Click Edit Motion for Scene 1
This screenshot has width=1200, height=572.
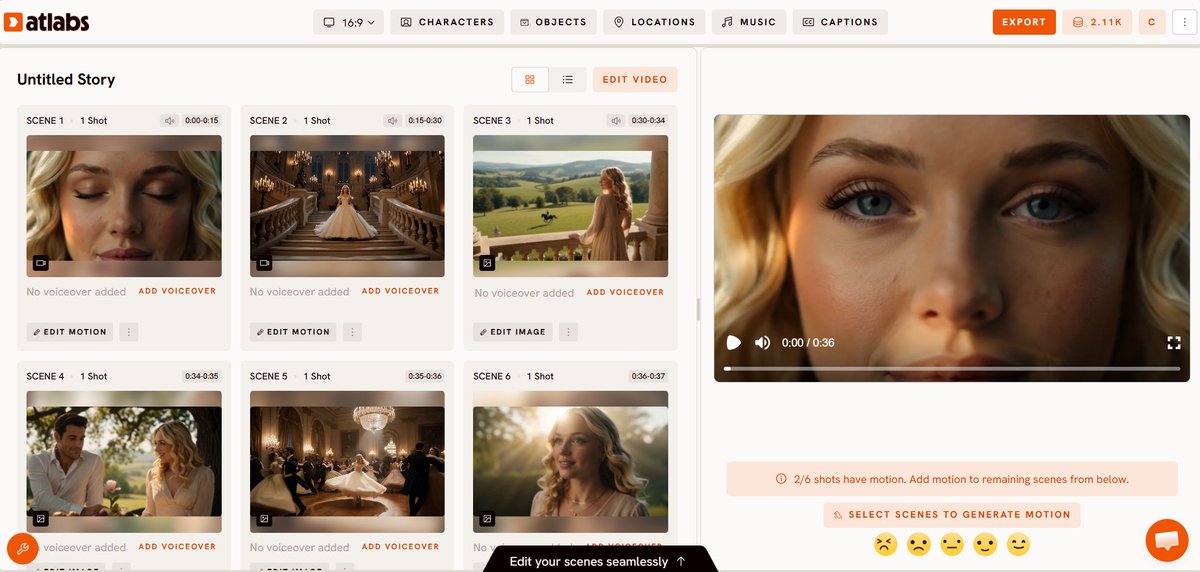(69, 332)
